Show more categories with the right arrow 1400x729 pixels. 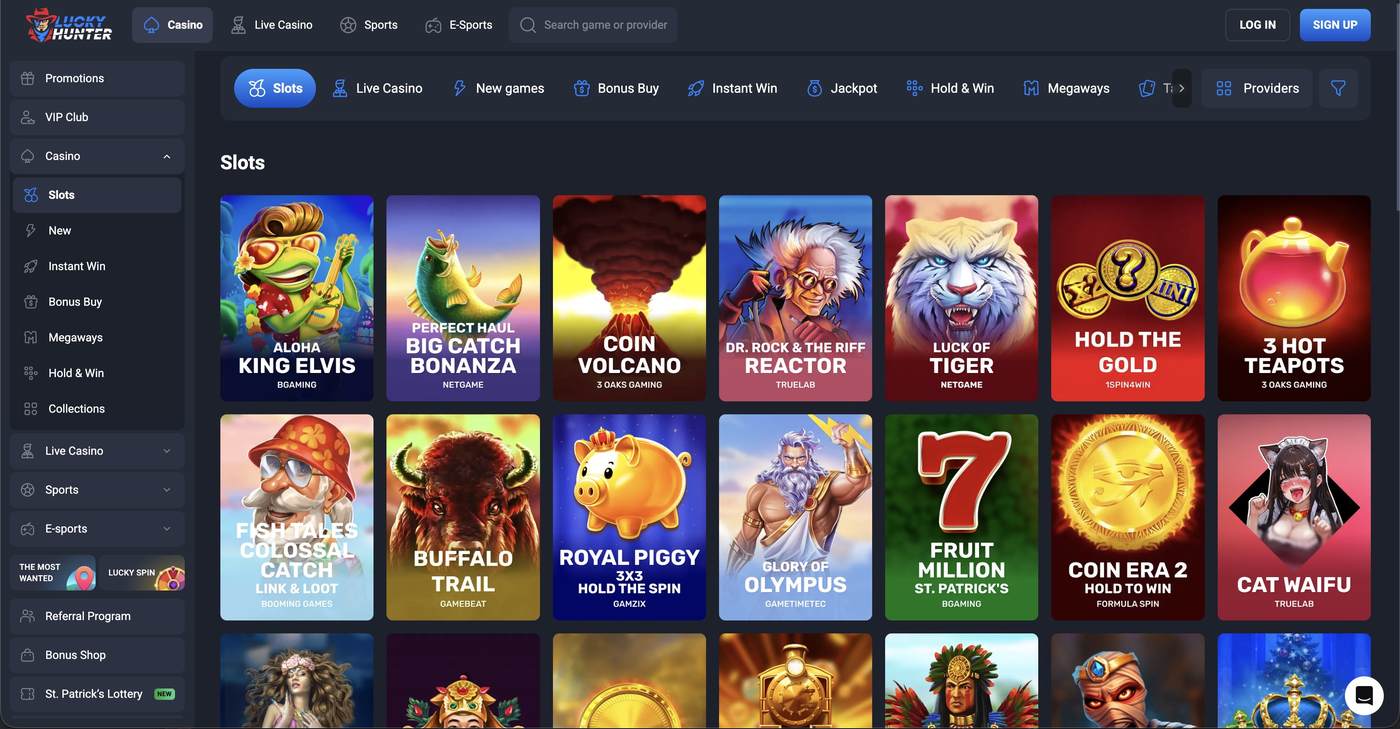pos(1181,88)
